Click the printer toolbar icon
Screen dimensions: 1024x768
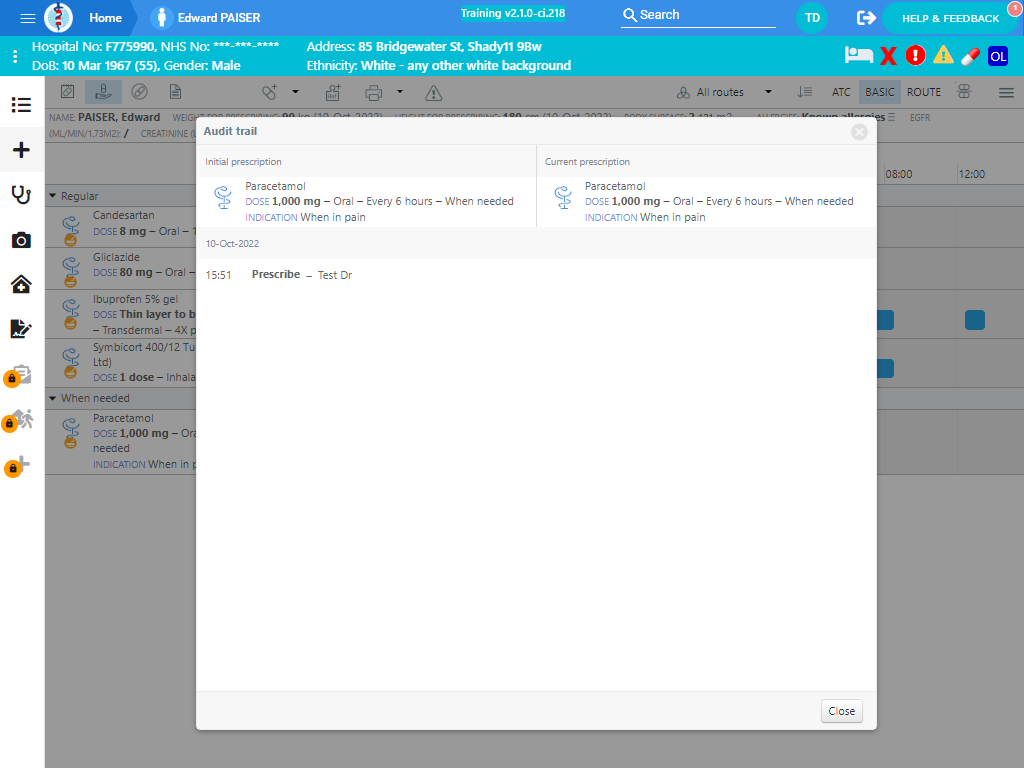(x=374, y=93)
